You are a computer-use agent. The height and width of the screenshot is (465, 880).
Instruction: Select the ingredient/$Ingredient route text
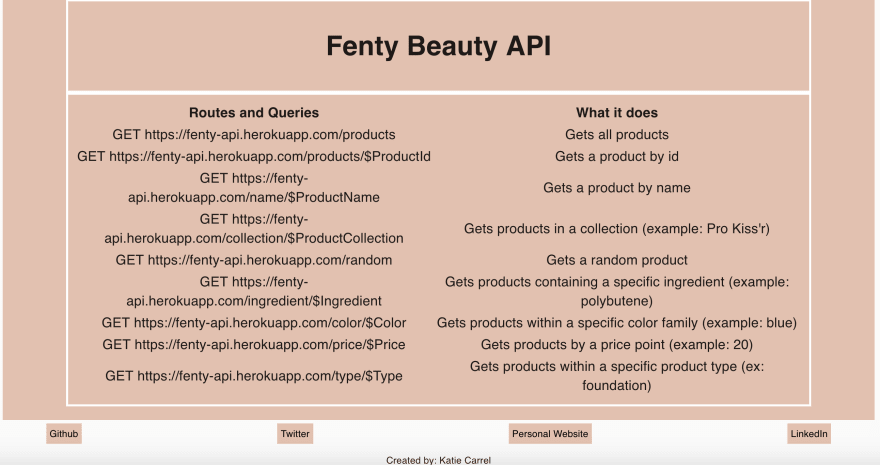[x=254, y=292]
